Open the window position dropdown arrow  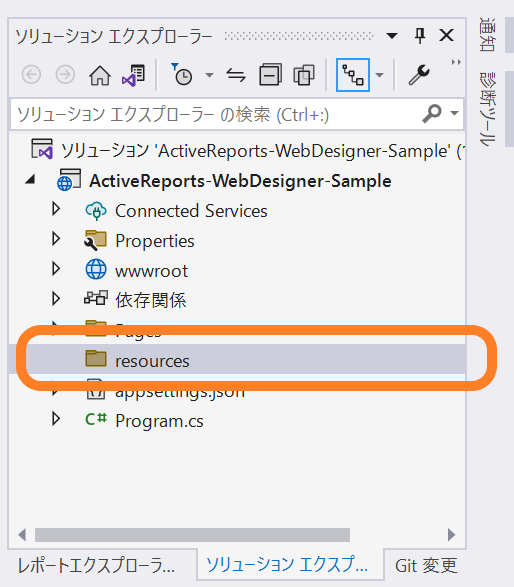392,36
